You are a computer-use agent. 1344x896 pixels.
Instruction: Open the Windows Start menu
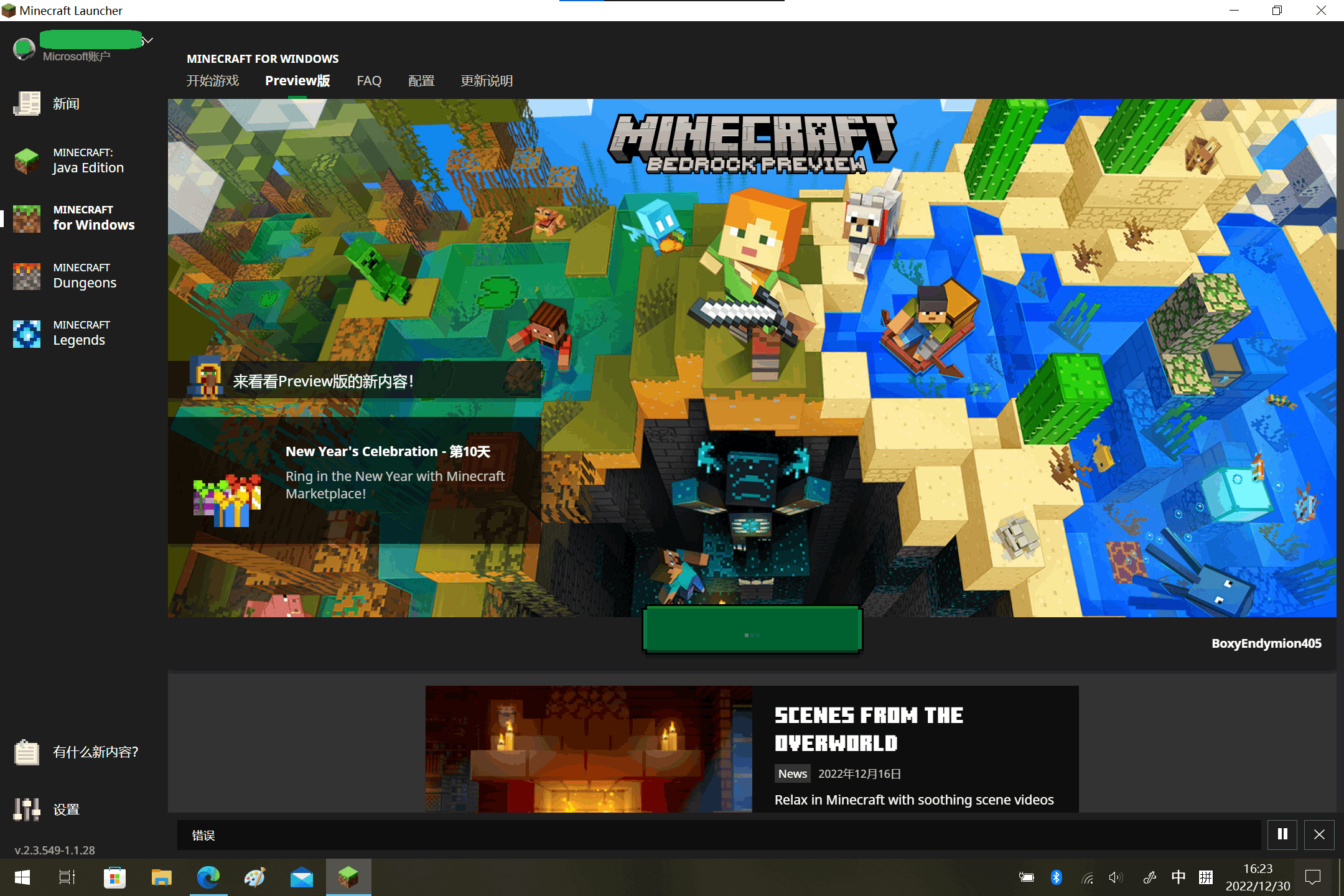[x=22, y=877]
